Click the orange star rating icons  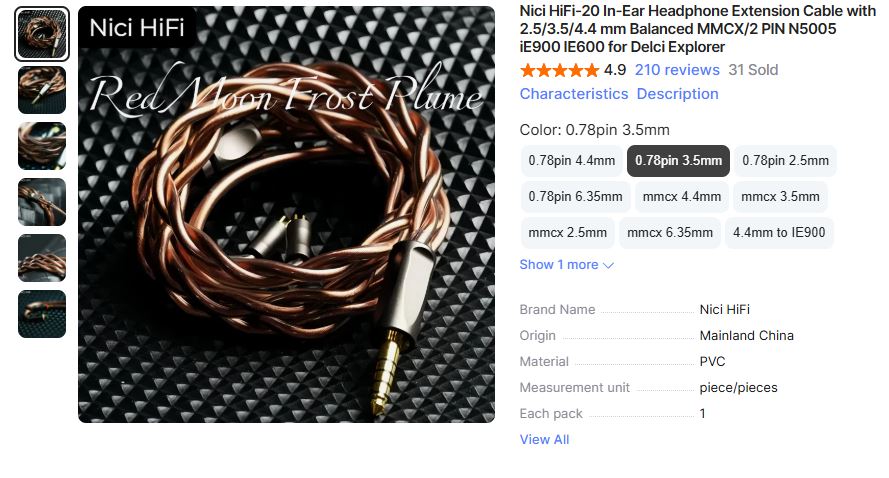(559, 70)
